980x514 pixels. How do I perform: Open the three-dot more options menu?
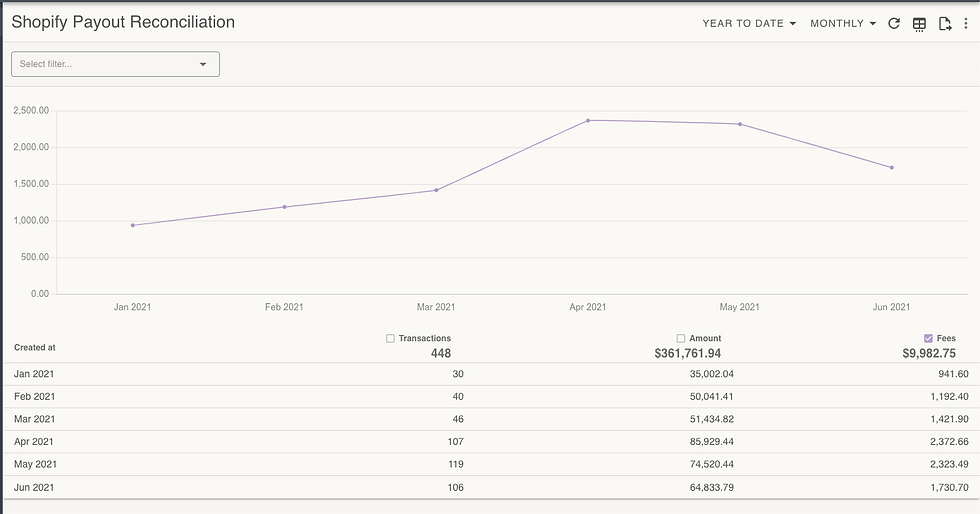(x=966, y=24)
